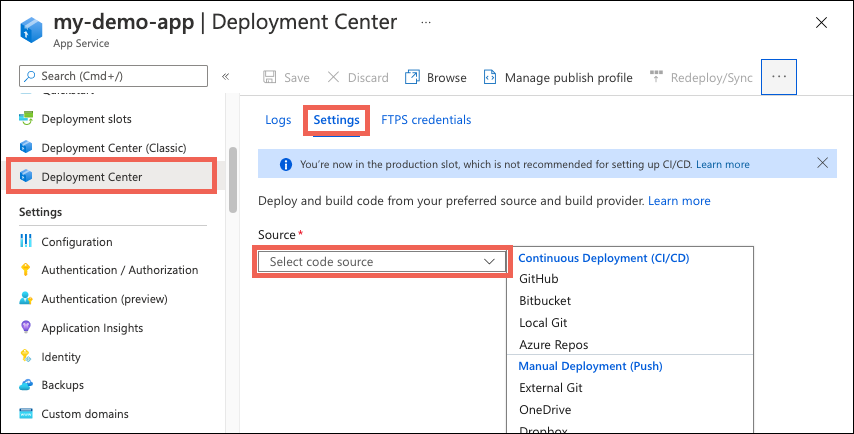Open the toolbar ellipsis overflow menu
The width and height of the screenshot is (854, 434).
[779, 77]
